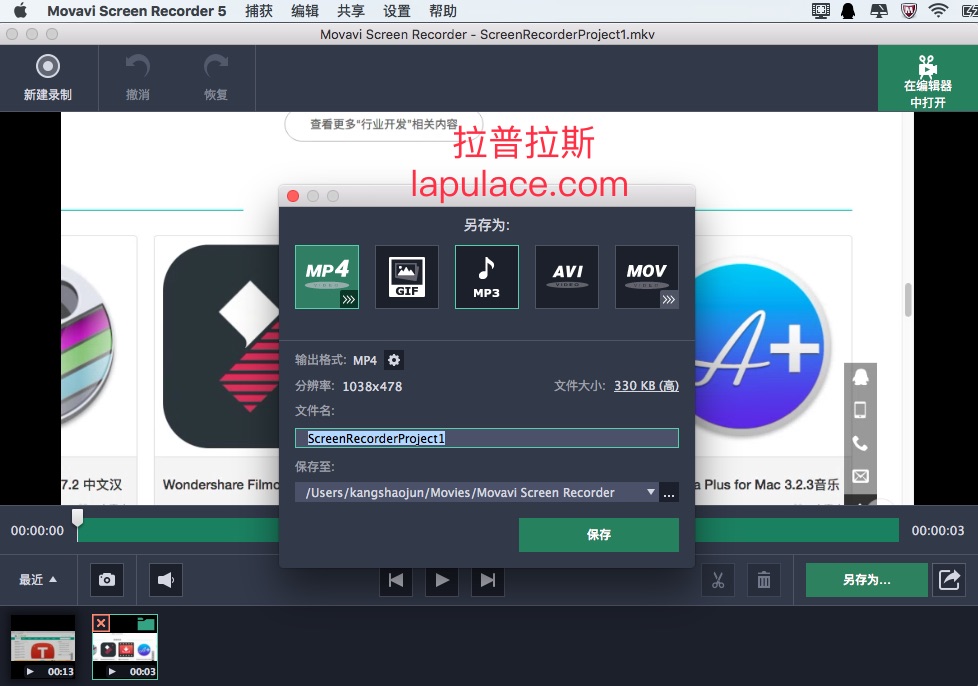Open project in editor via 在编辑器中打开
The height and width of the screenshot is (686, 978).
[927, 79]
